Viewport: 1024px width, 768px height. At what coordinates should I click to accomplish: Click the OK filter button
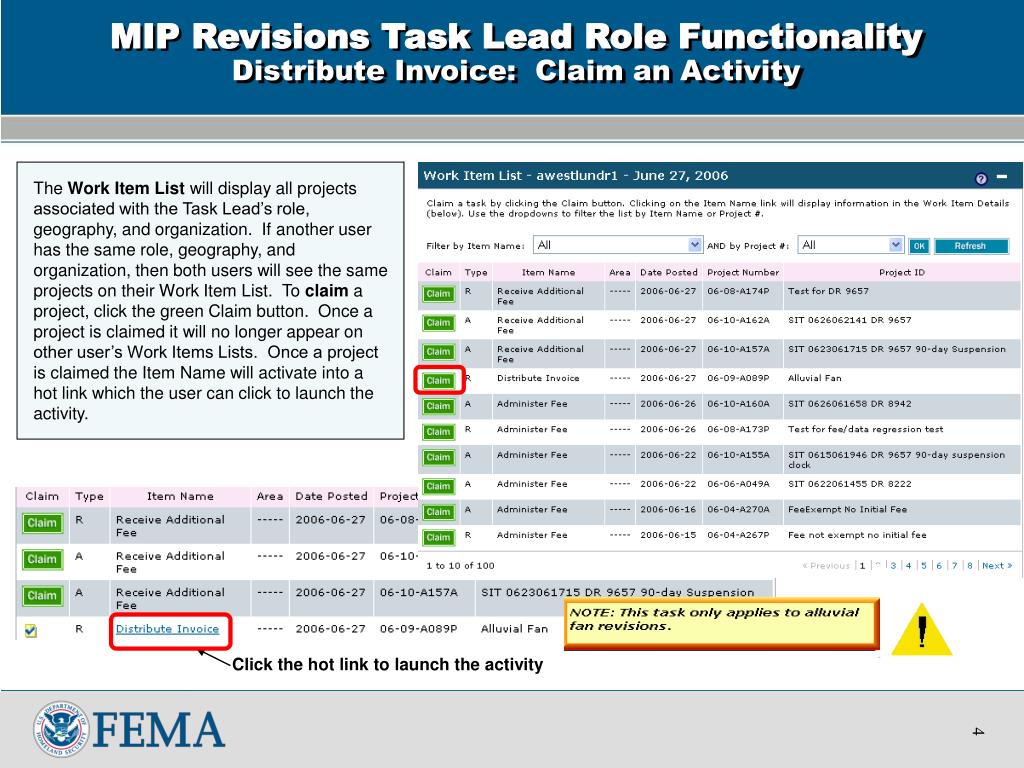point(919,246)
